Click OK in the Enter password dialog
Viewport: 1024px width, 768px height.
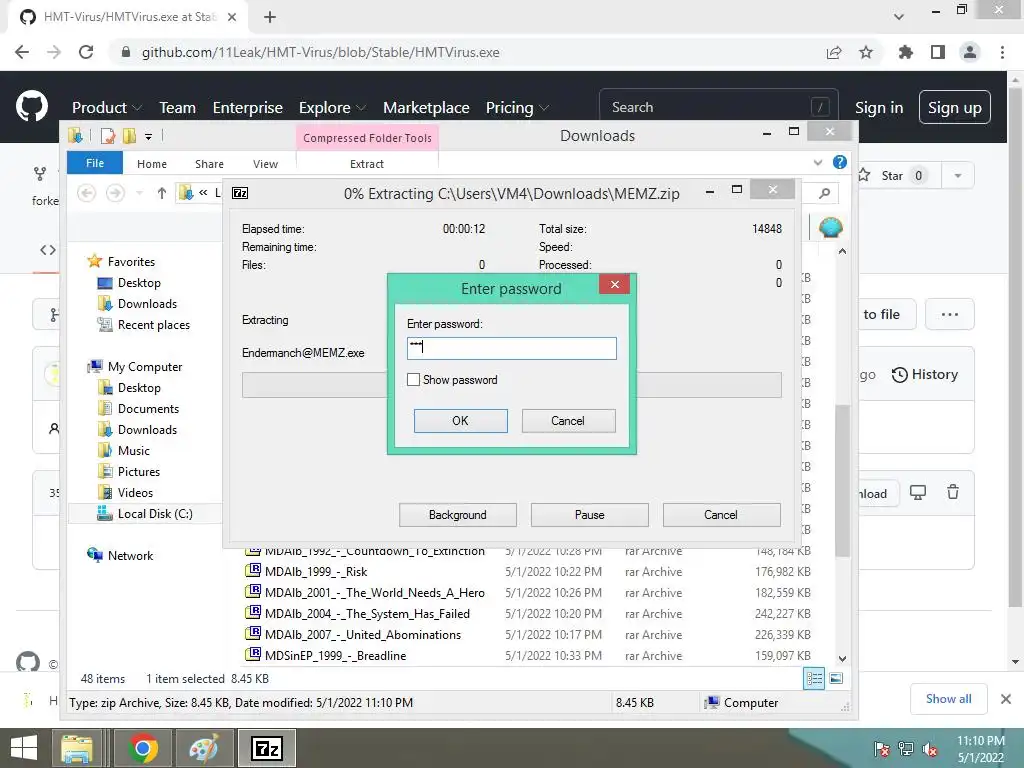pos(460,421)
